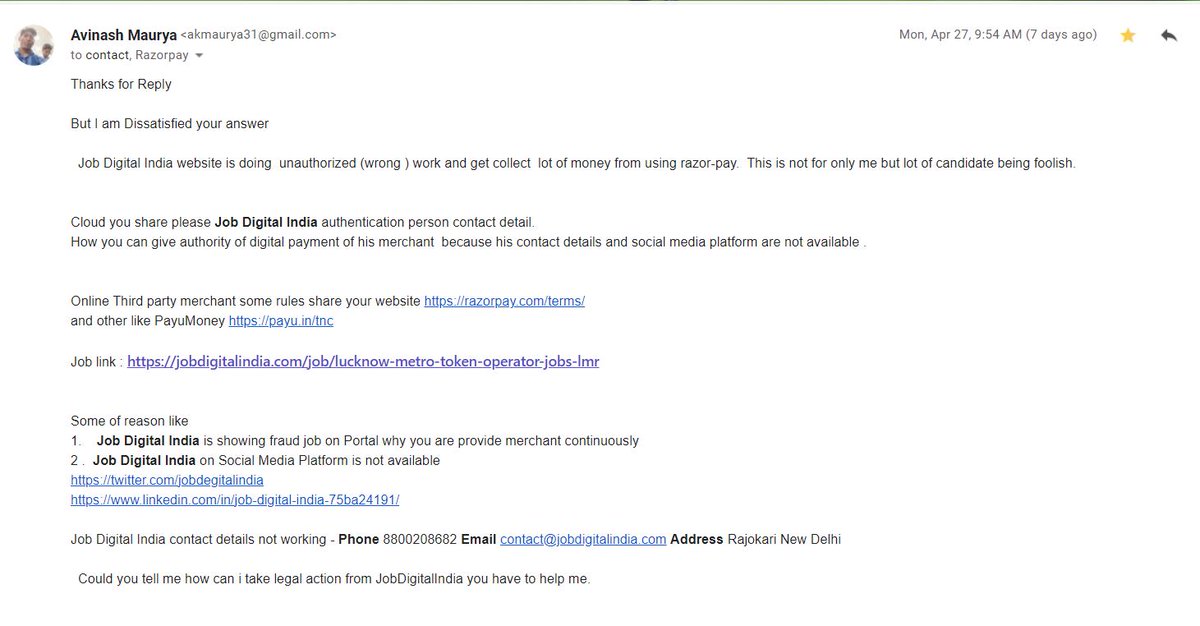Open the razorpay.com/terms link
This screenshot has width=1200, height=626.
(504, 301)
